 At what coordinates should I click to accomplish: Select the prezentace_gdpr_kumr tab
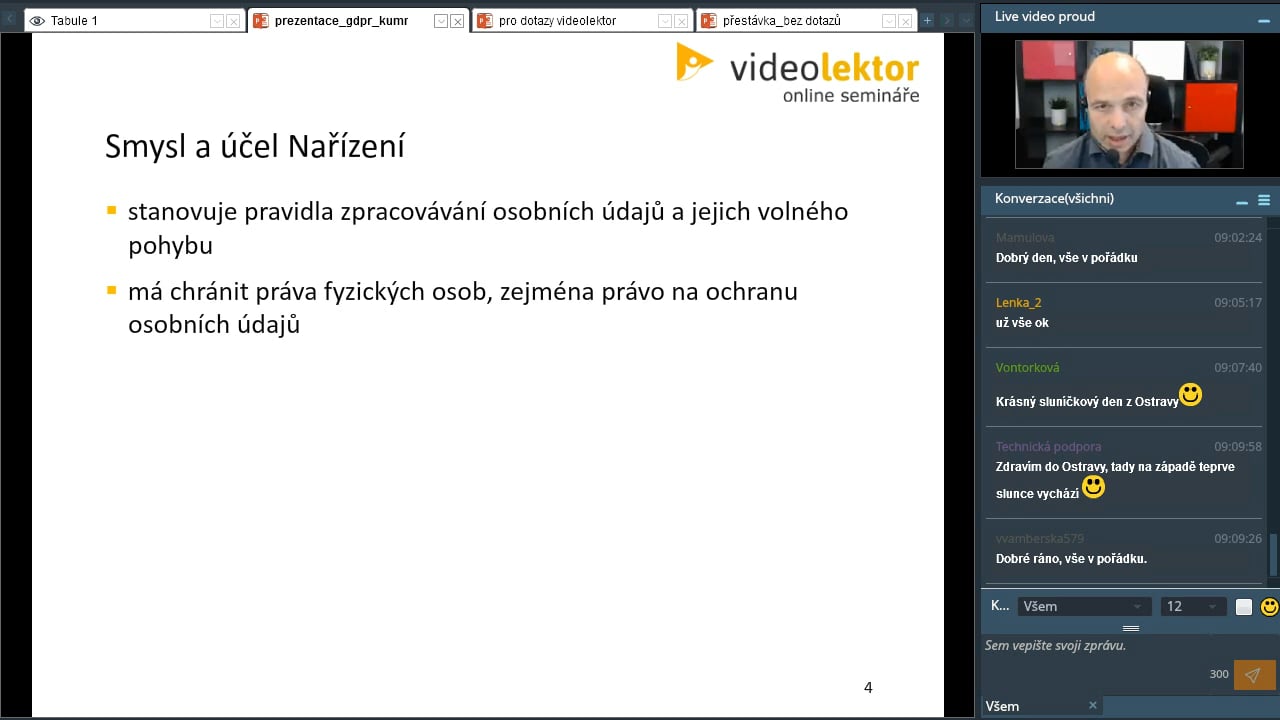[x=357, y=20]
